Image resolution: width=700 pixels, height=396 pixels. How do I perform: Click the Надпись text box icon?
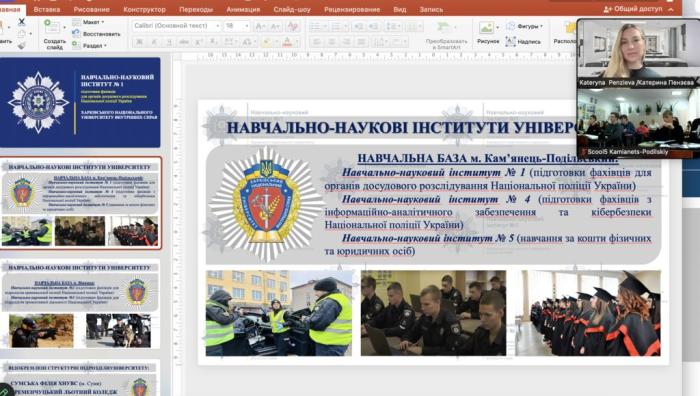pos(511,42)
